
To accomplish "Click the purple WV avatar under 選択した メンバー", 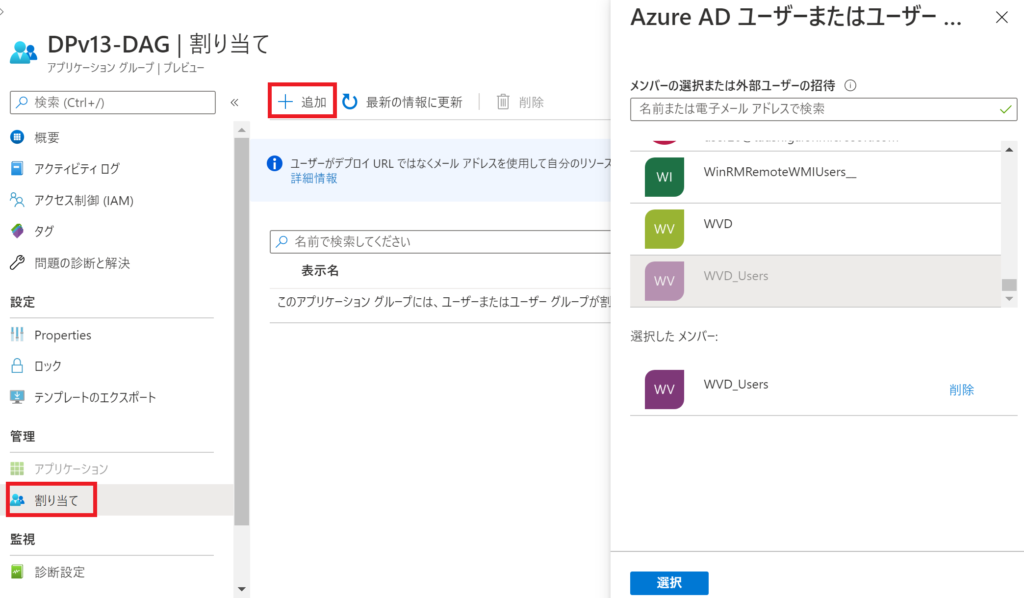I will [x=664, y=390].
